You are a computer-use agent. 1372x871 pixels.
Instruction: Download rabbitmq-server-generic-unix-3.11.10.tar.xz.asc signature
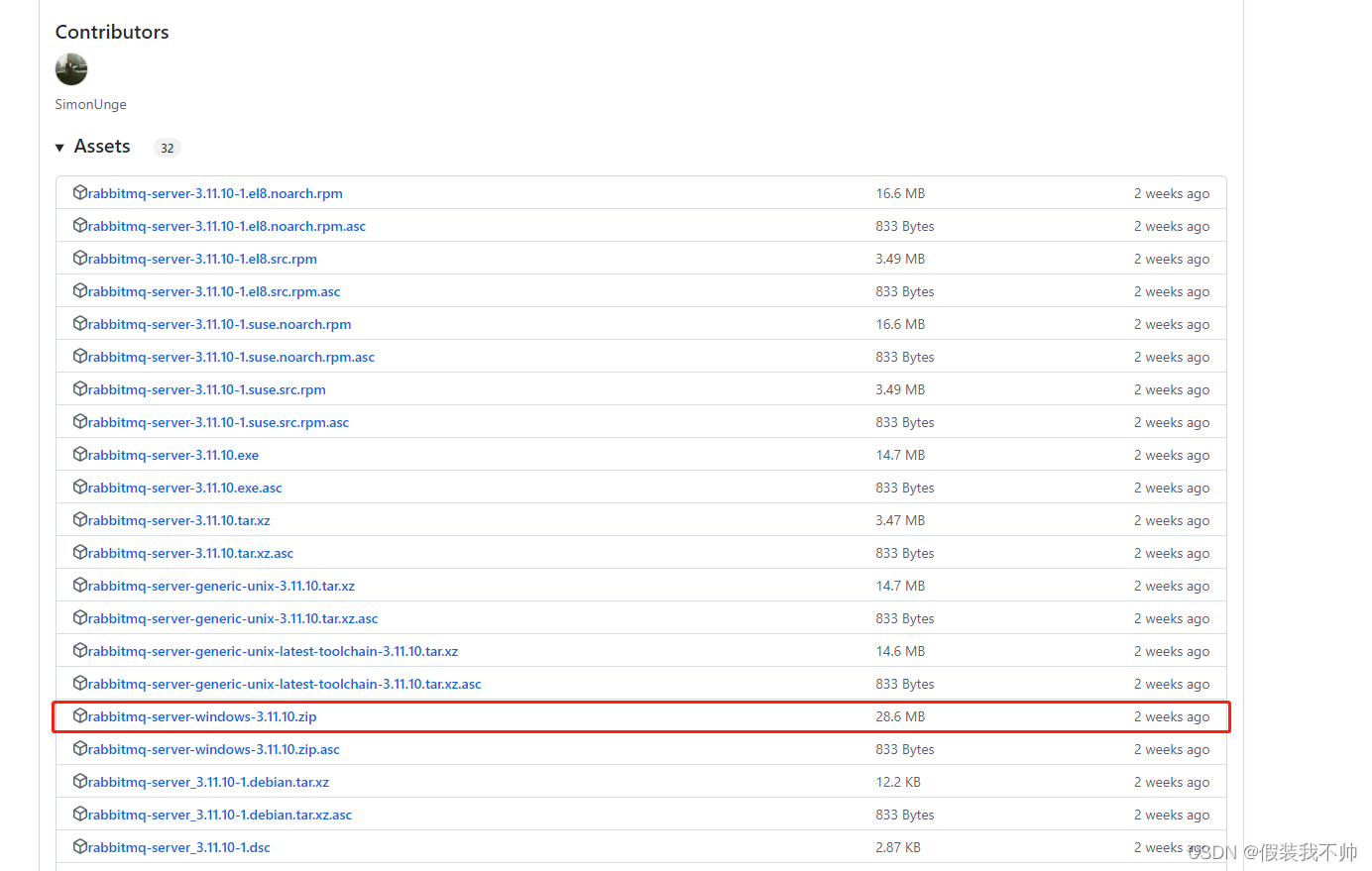click(x=233, y=618)
